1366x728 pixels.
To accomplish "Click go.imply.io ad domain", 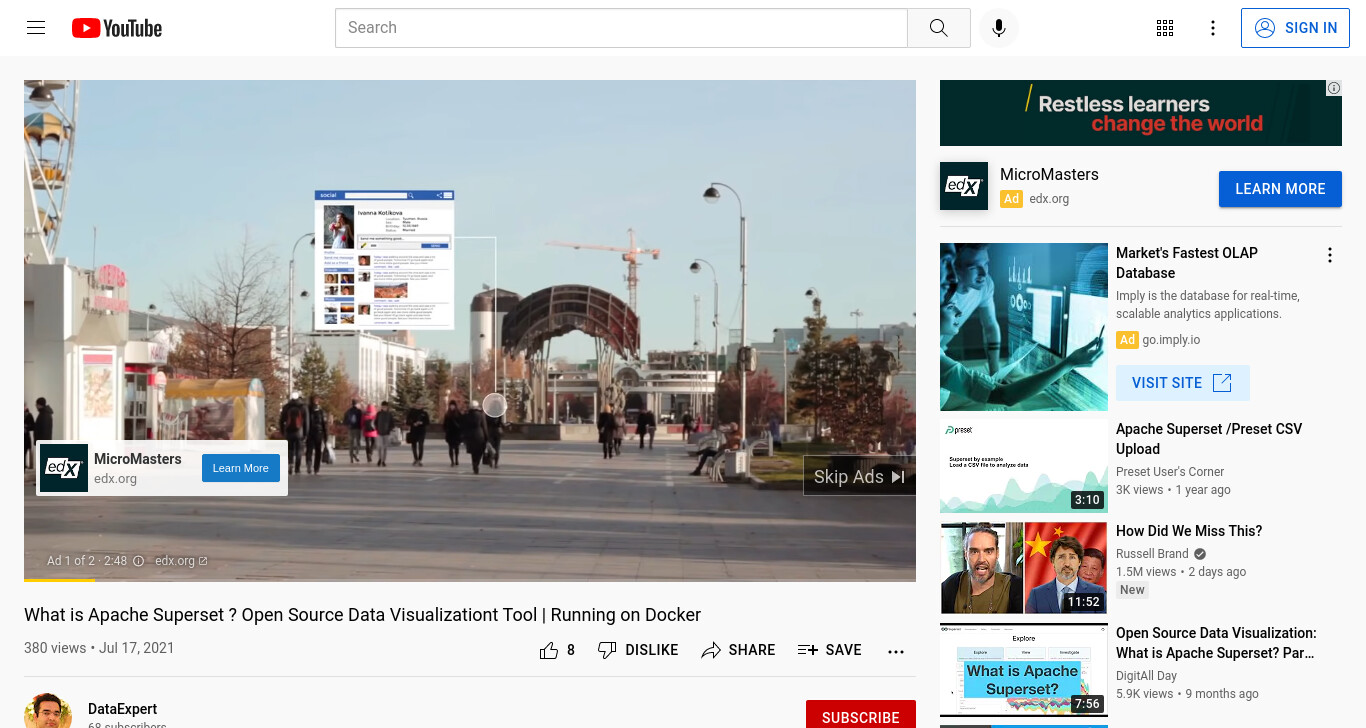I will [1171, 340].
